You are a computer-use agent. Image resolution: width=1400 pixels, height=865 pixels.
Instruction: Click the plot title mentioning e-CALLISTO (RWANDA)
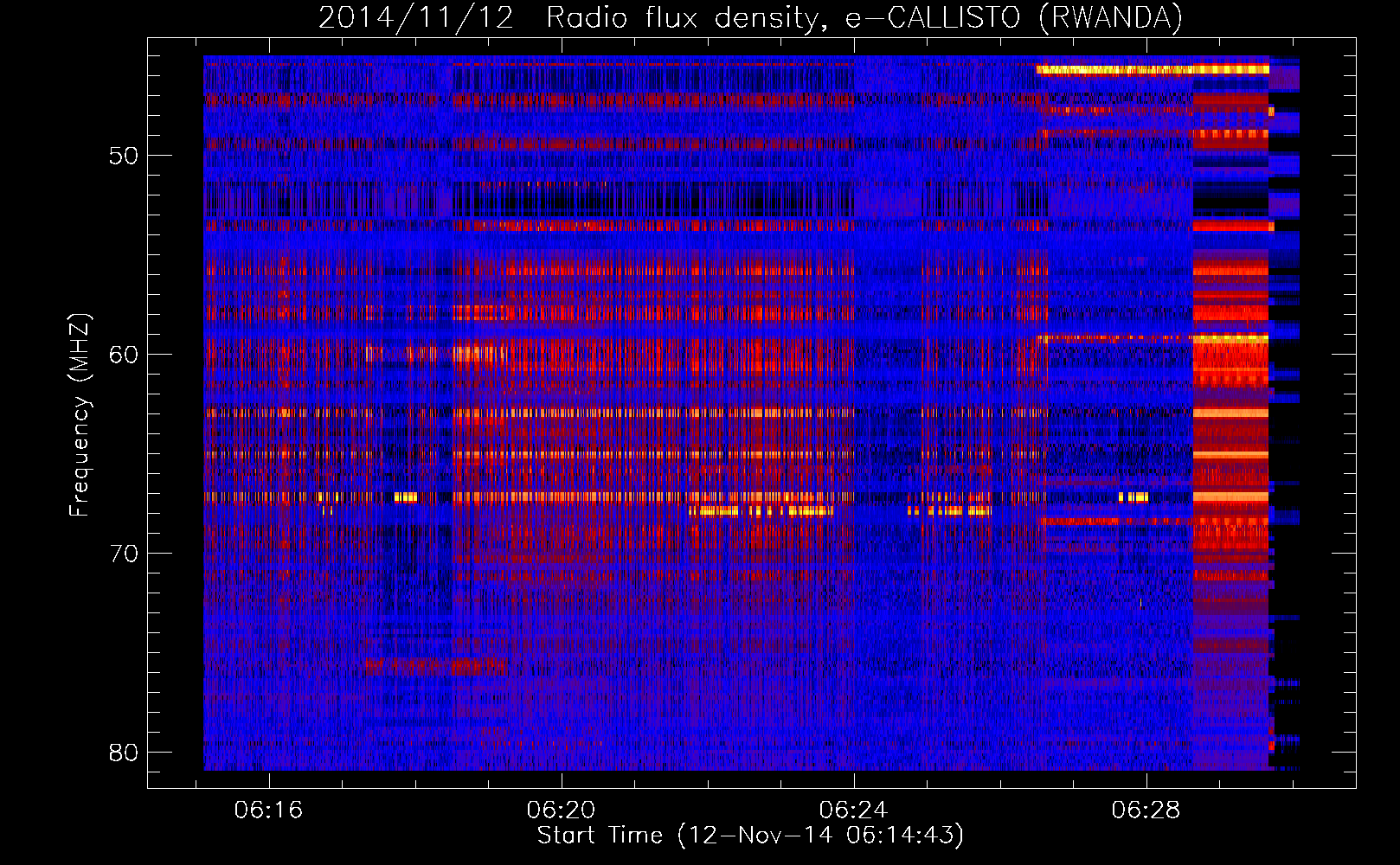point(750,18)
